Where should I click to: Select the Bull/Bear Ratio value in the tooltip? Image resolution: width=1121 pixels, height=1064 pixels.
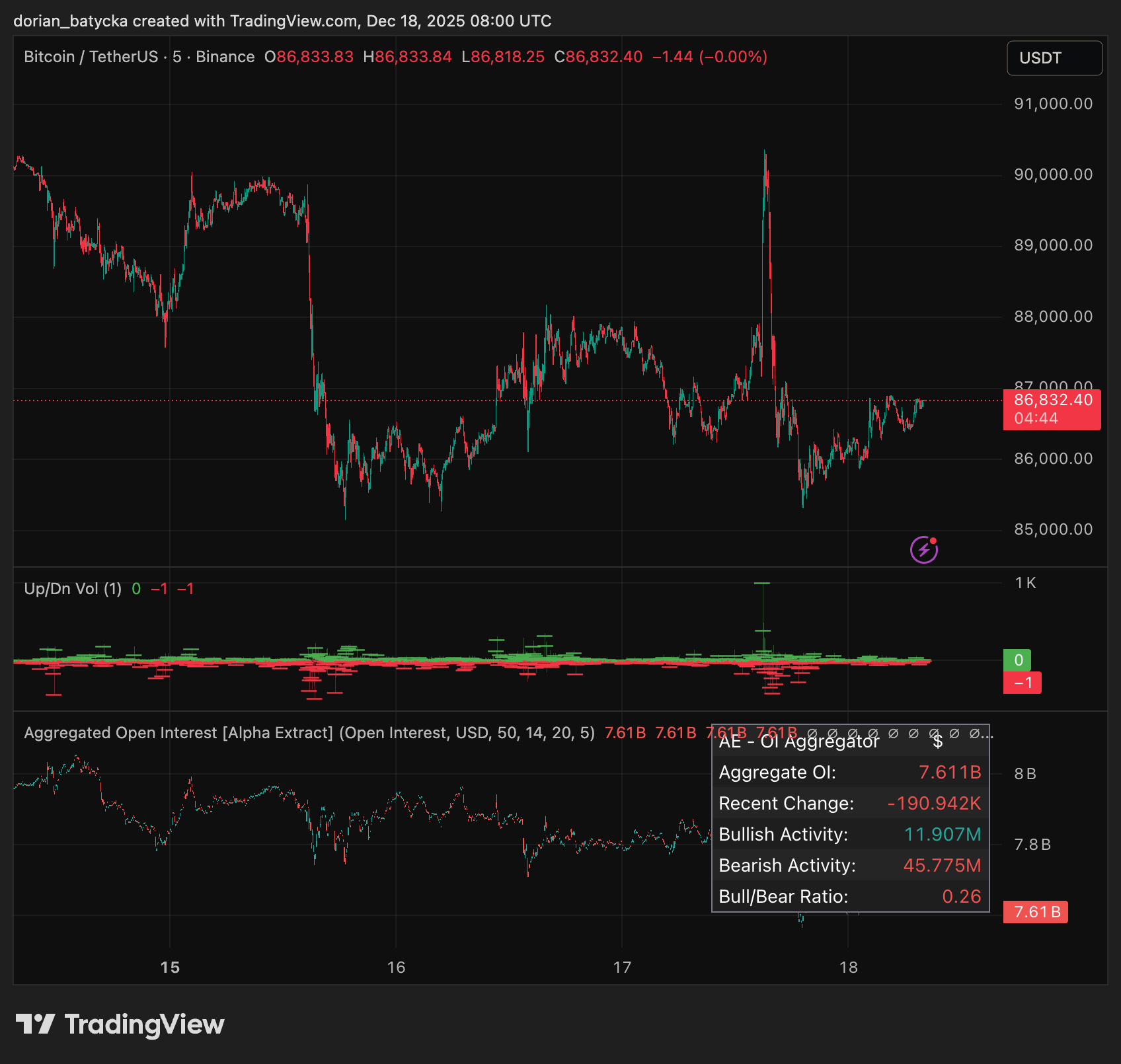pyautogui.click(x=962, y=896)
